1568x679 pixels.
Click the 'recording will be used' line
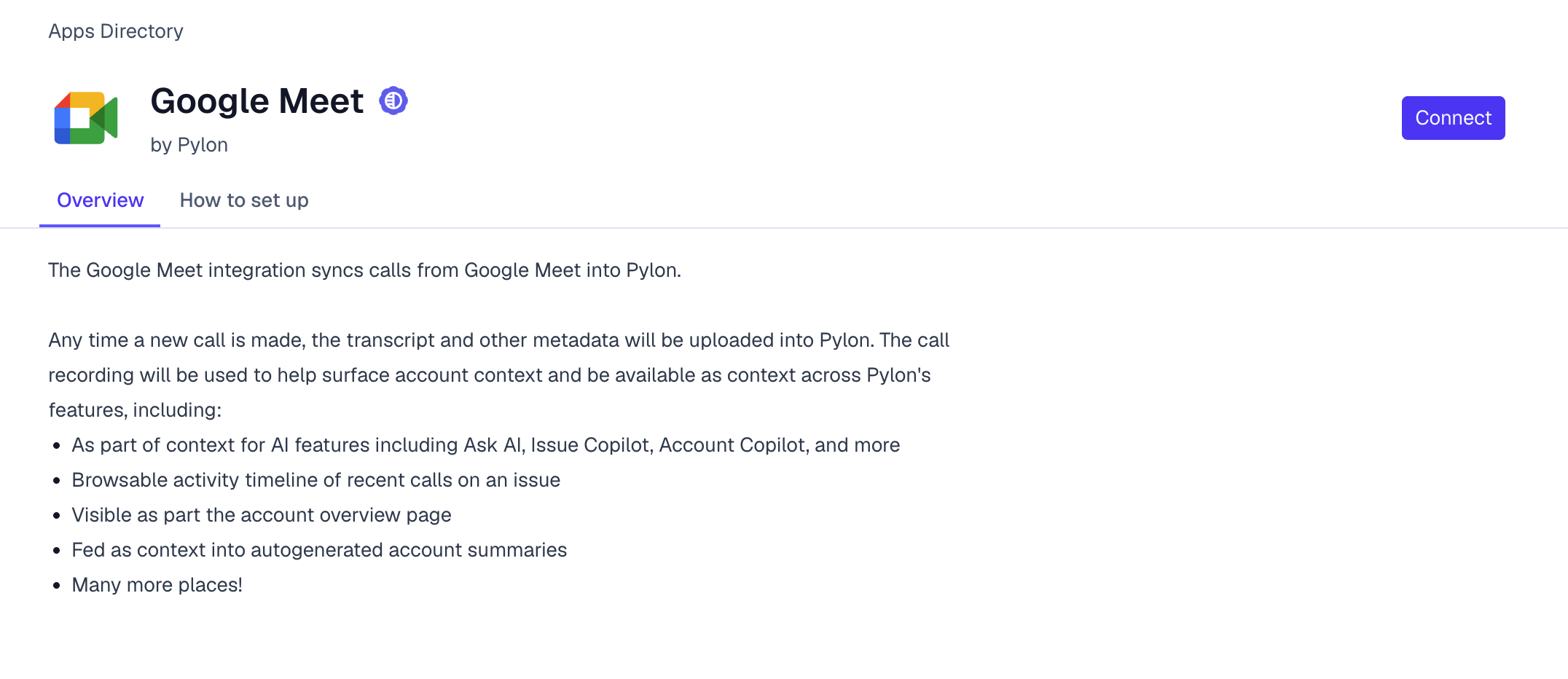coord(489,375)
